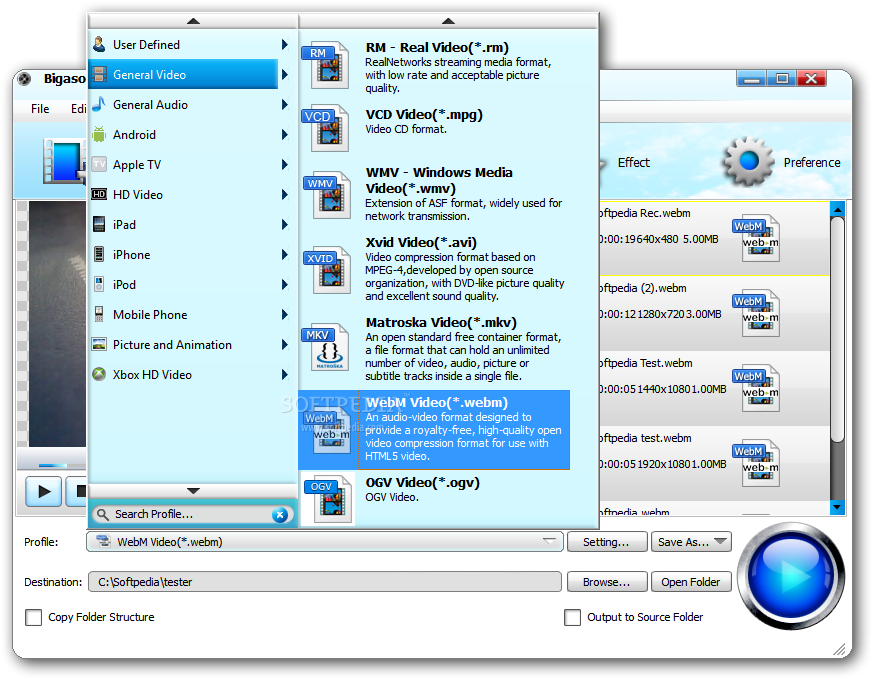Click the Preference label
Viewport: 873px width, 679px height.
pyautogui.click(x=812, y=162)
